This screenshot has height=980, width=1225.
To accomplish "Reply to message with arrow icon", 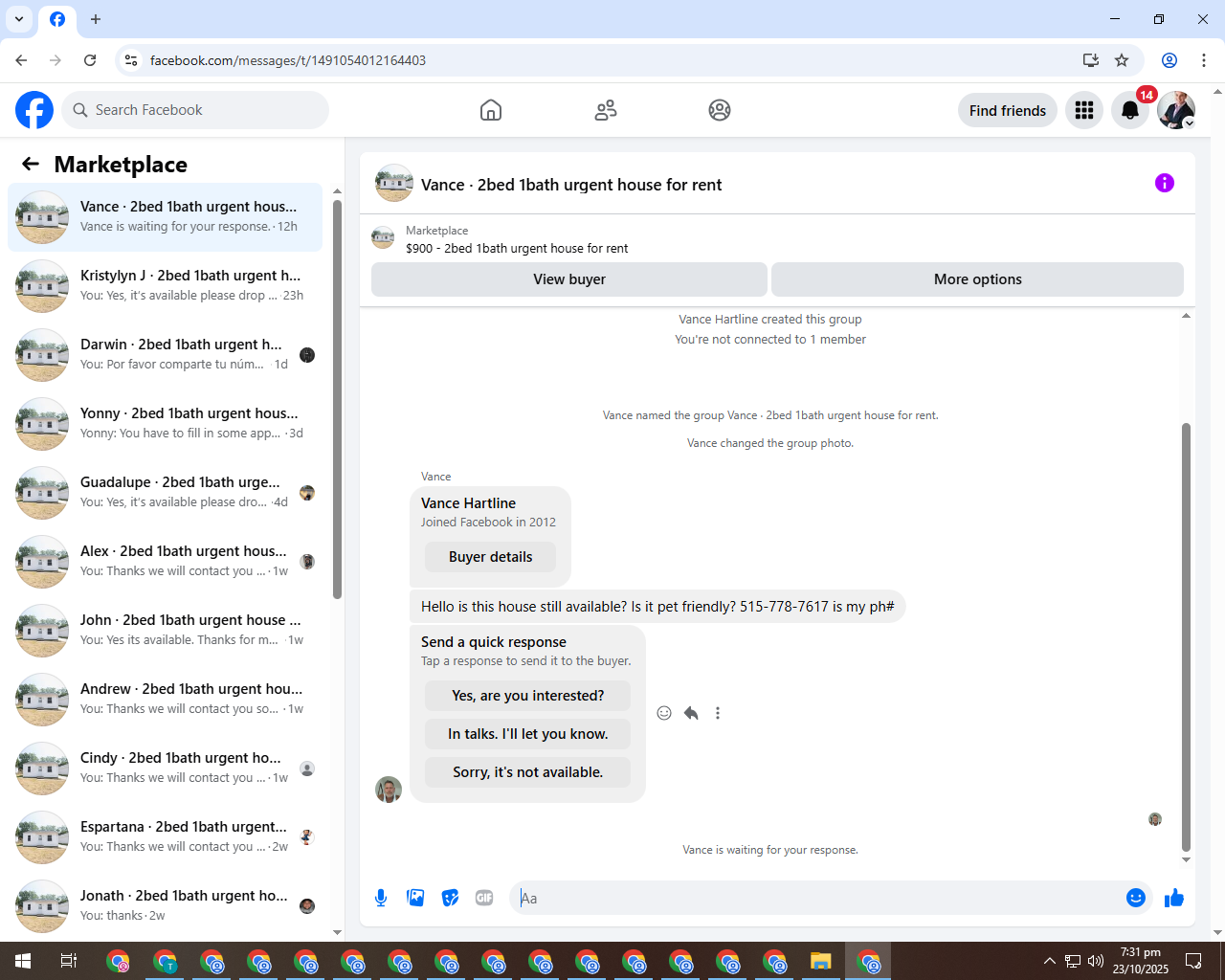I will pyautogui.click(x=691, y=713).
